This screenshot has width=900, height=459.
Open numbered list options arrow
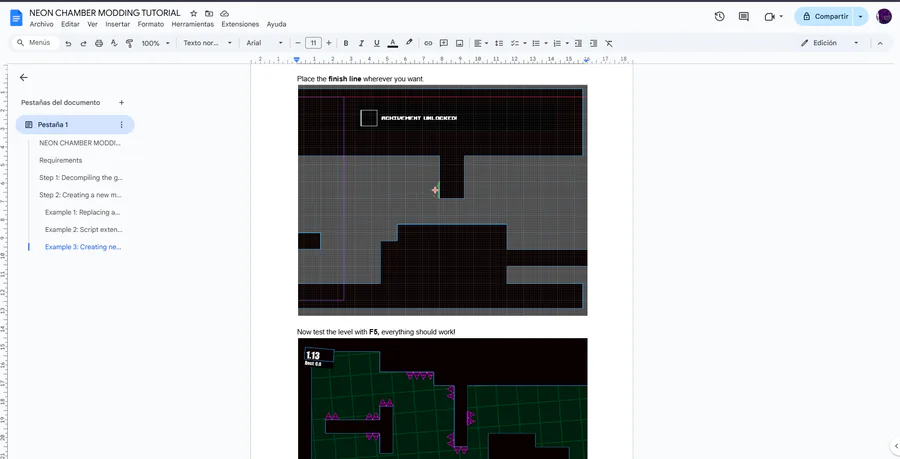click(x=567, y=43)
